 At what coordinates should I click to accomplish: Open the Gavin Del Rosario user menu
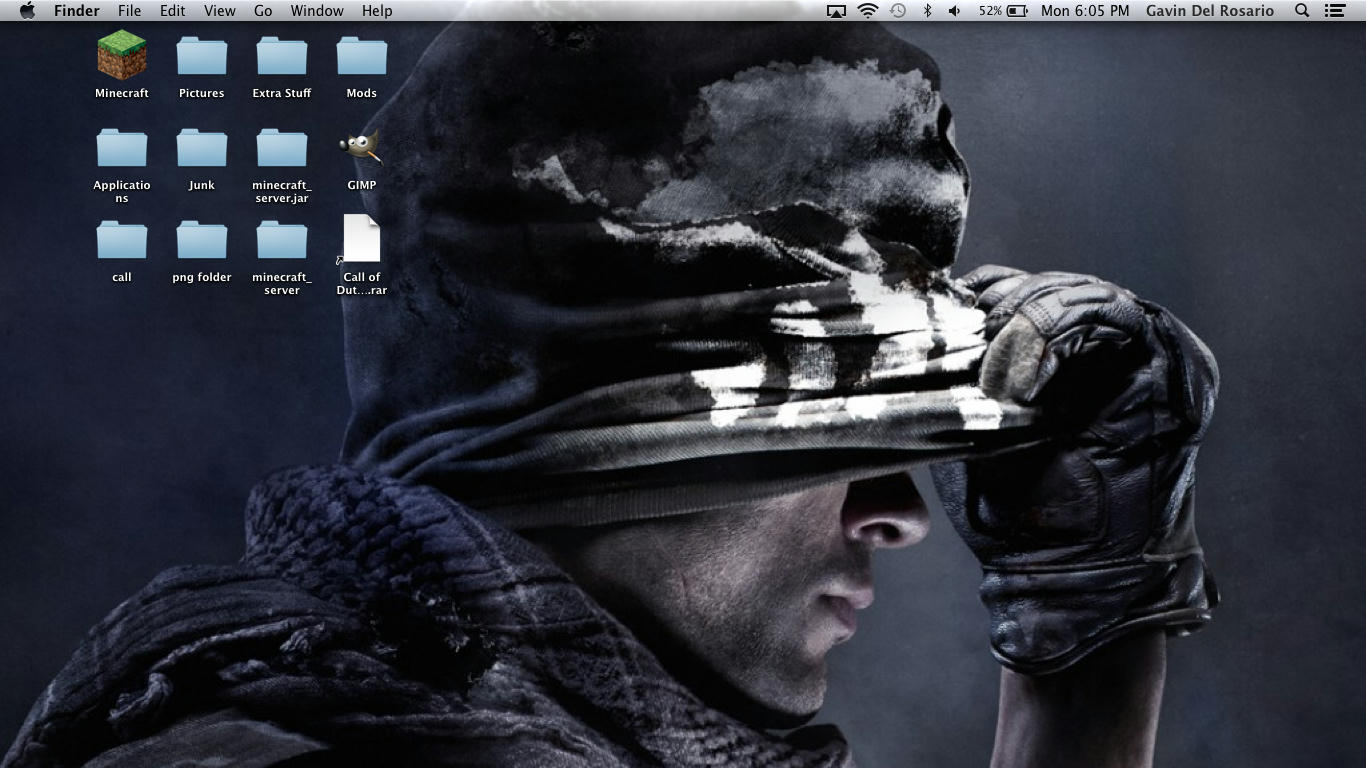(1210, 11)
